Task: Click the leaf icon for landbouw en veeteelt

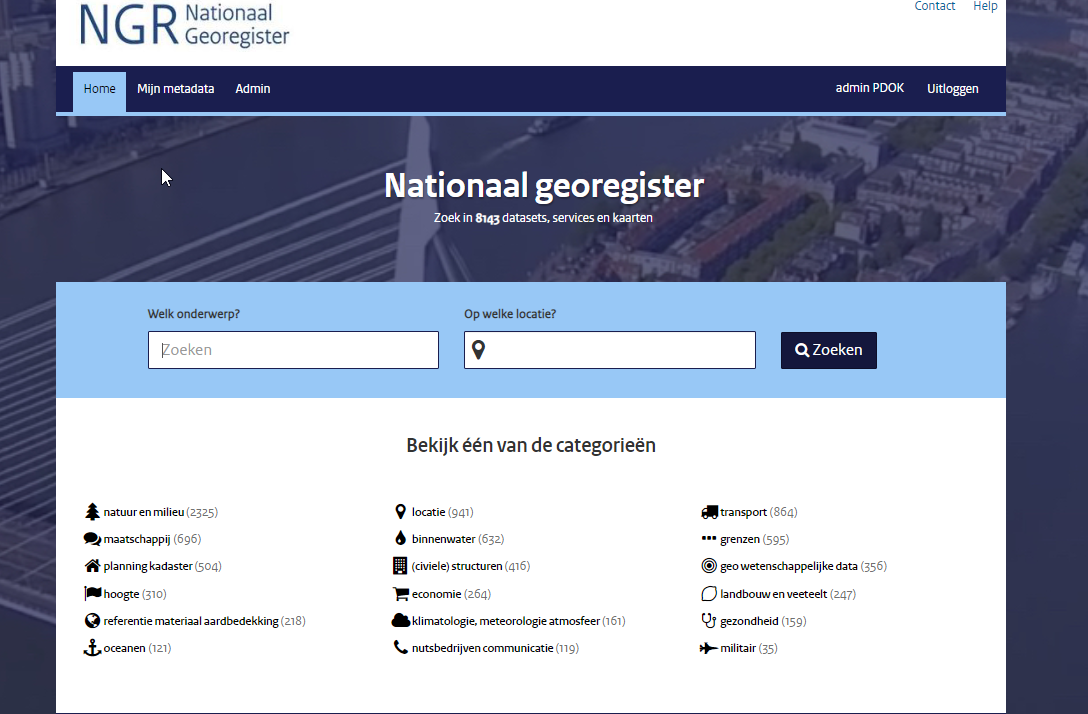Action: click(708, 594)
